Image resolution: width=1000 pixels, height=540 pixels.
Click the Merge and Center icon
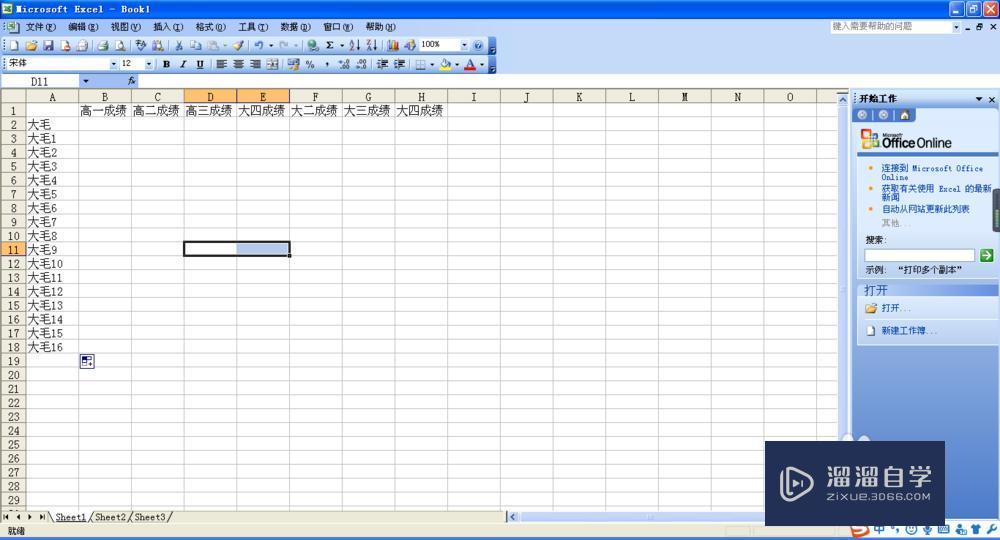click(x=272, y=64)
